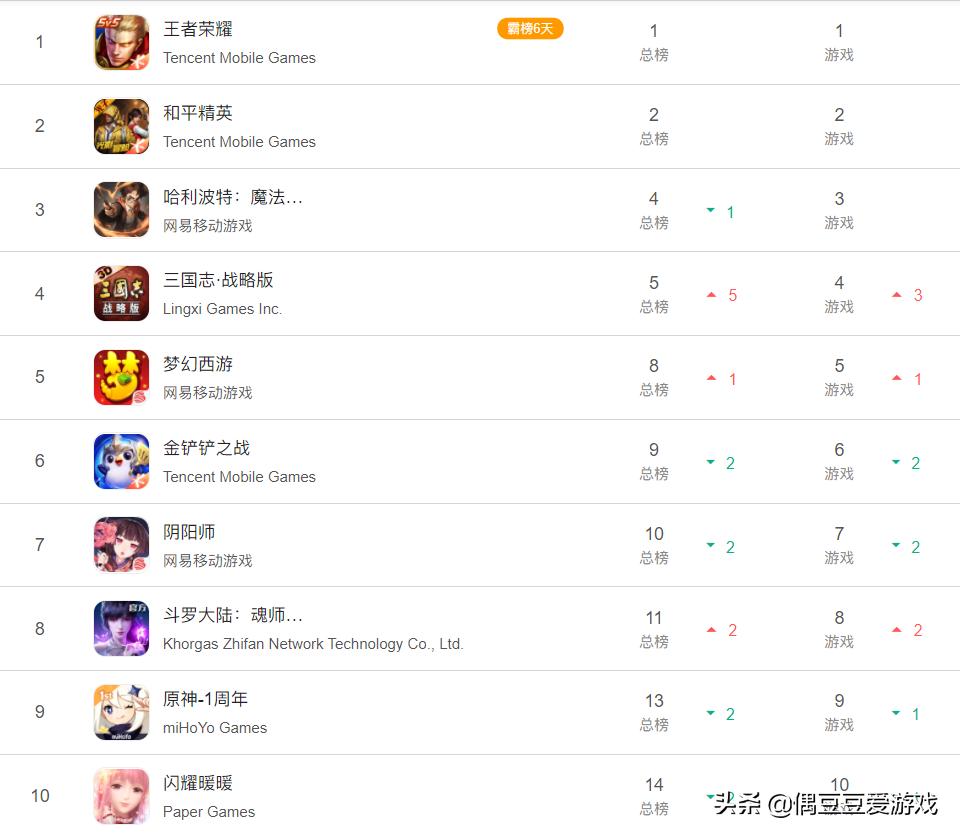
Task: Click miHoYo Games developer name
Action: coord(215,728)
